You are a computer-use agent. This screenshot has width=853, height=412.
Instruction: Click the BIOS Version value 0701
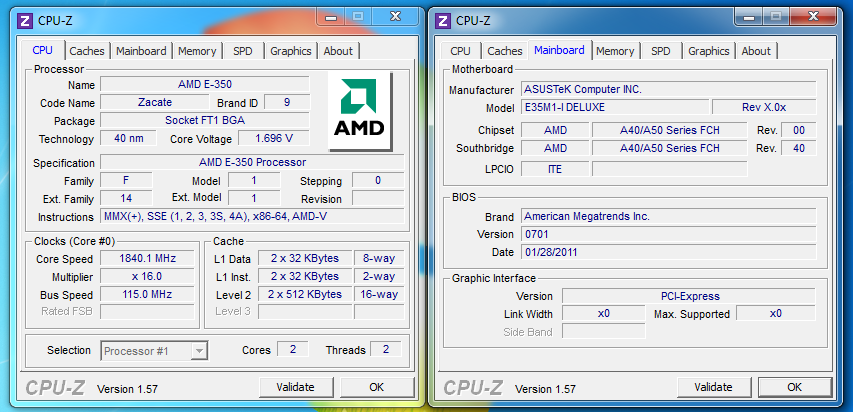pyautogui.click(x=669, y=234)
